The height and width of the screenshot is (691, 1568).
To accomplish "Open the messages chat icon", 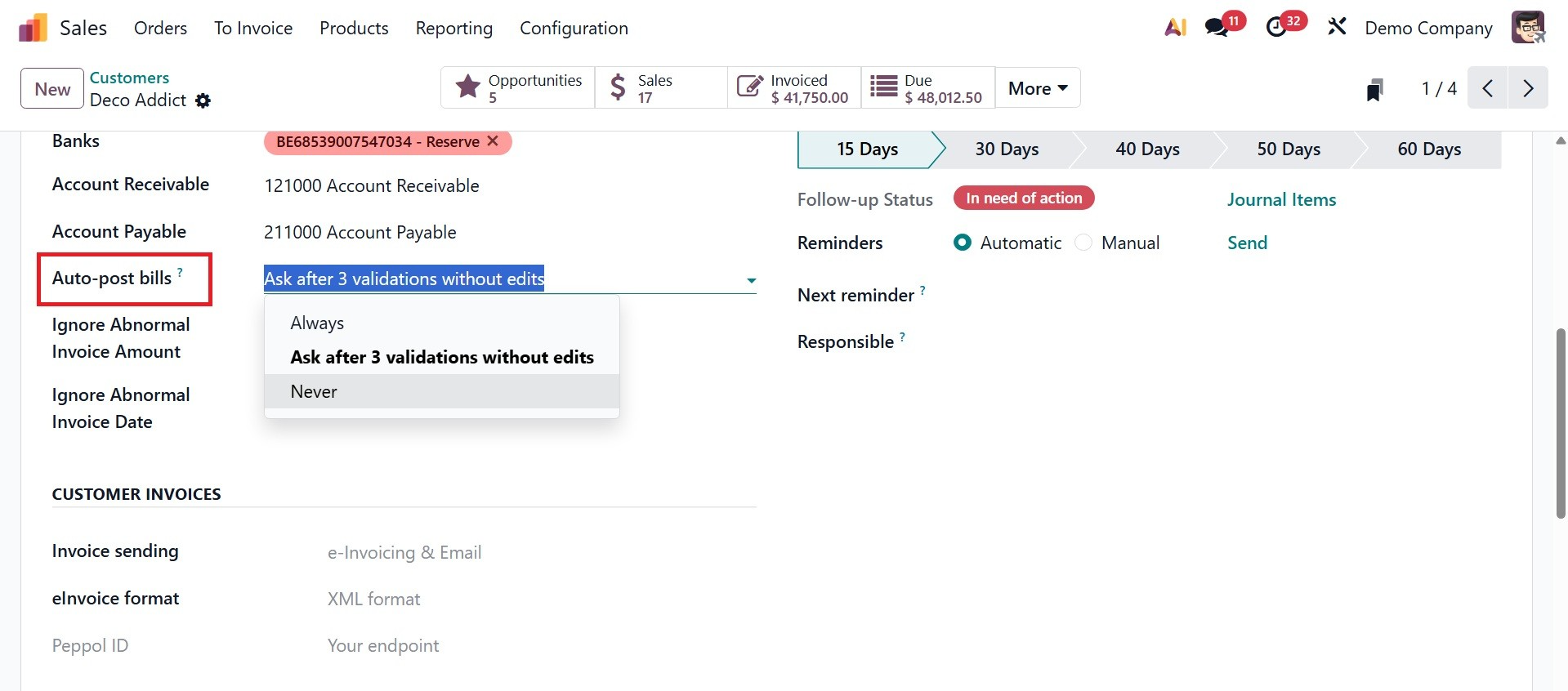I will [1217, 27].
